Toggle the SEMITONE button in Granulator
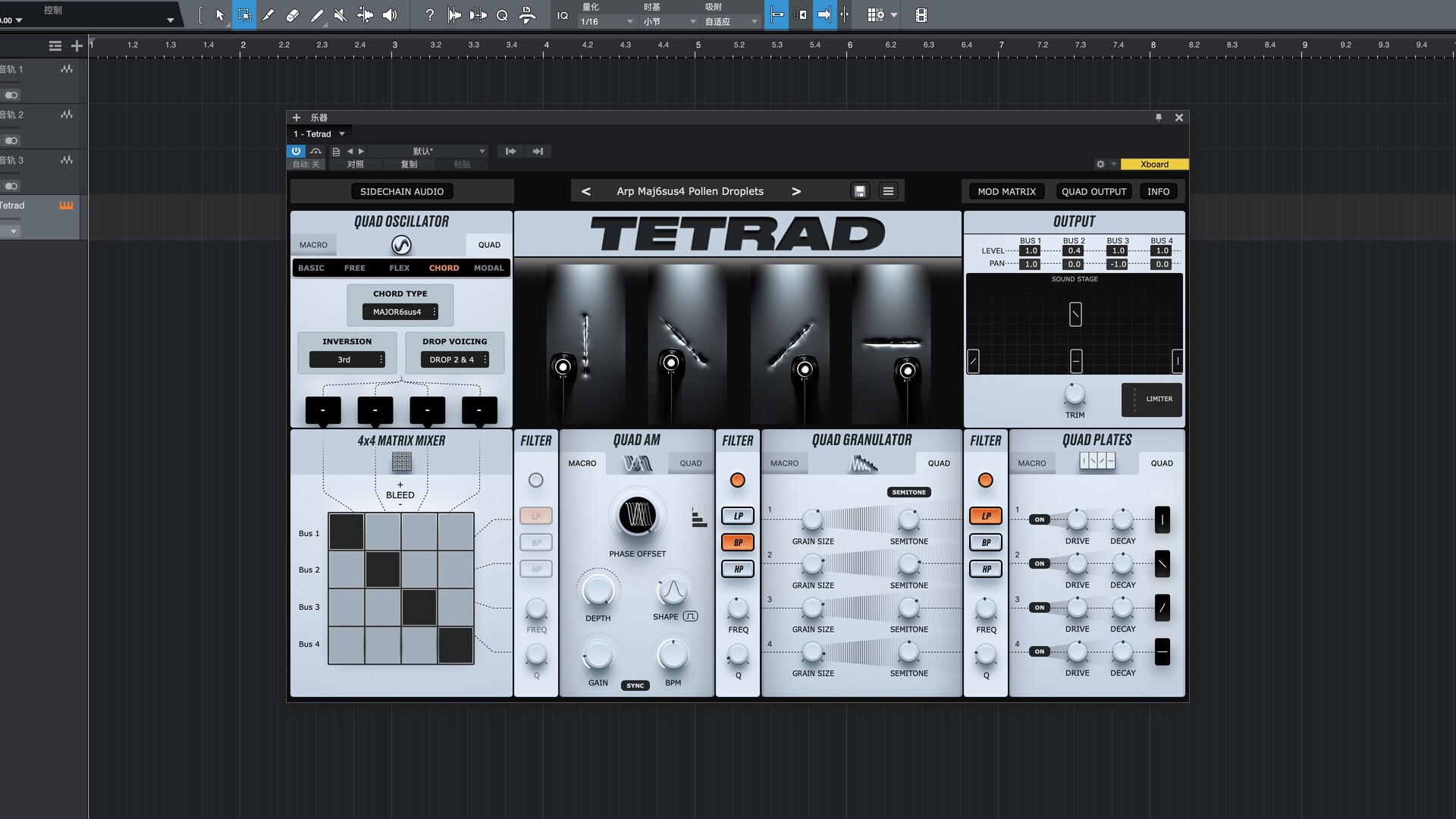The height and width of the screenshot is (819, 1456). (908, 492)
